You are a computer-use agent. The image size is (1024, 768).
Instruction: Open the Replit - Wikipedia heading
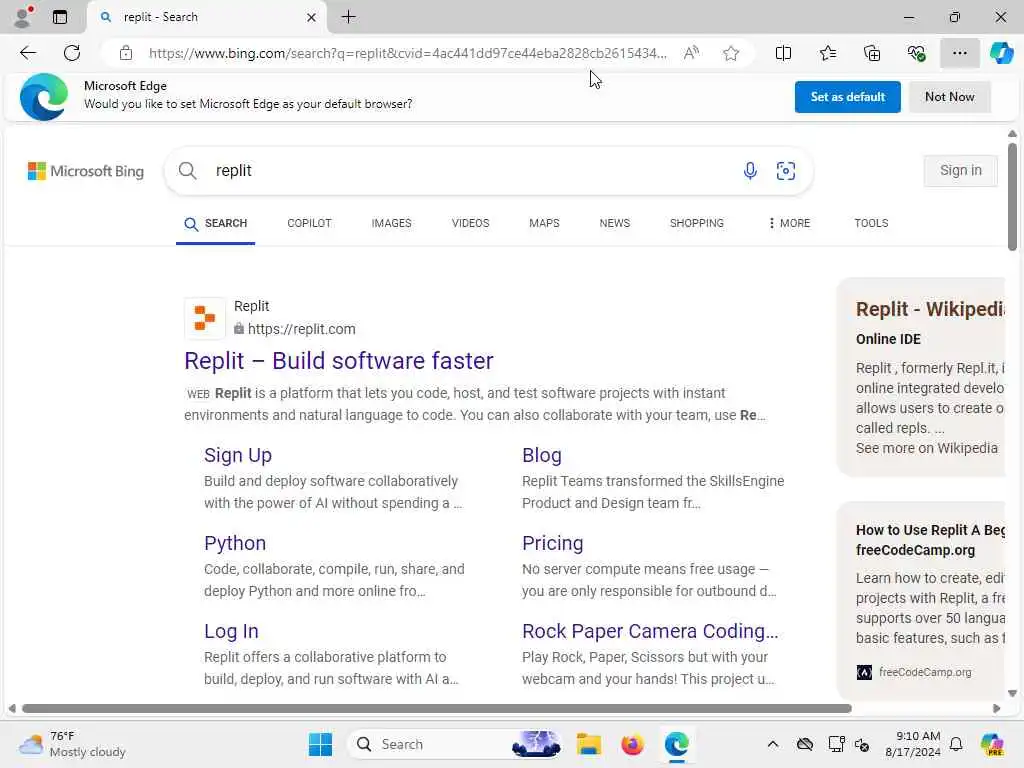930,309
